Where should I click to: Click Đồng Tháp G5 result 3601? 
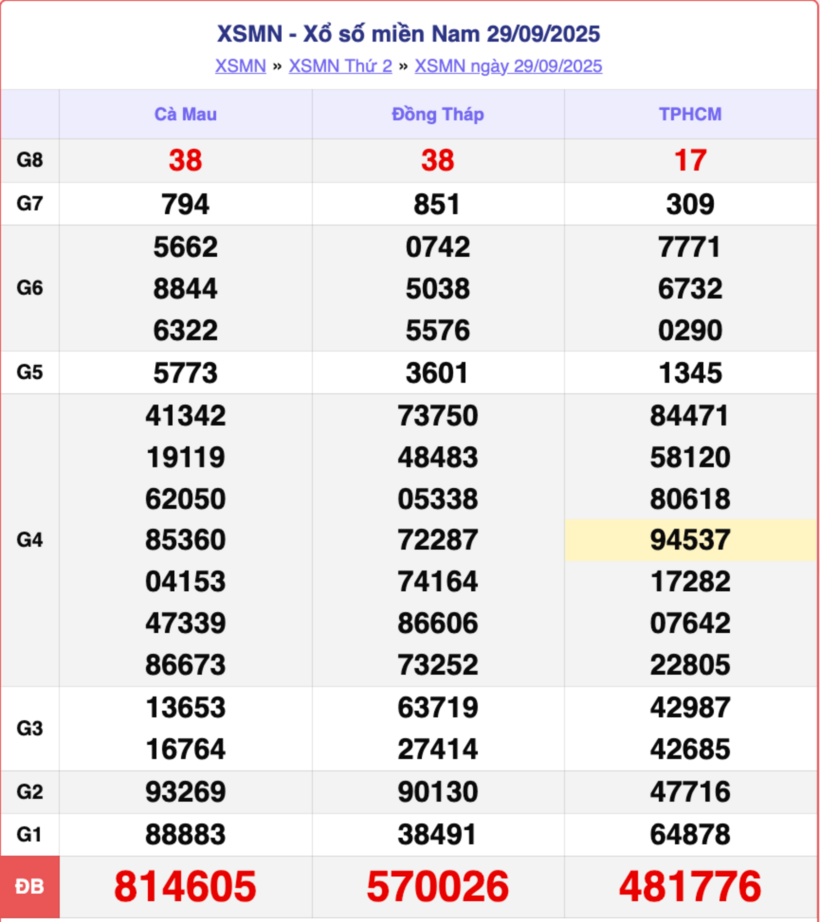437,373
